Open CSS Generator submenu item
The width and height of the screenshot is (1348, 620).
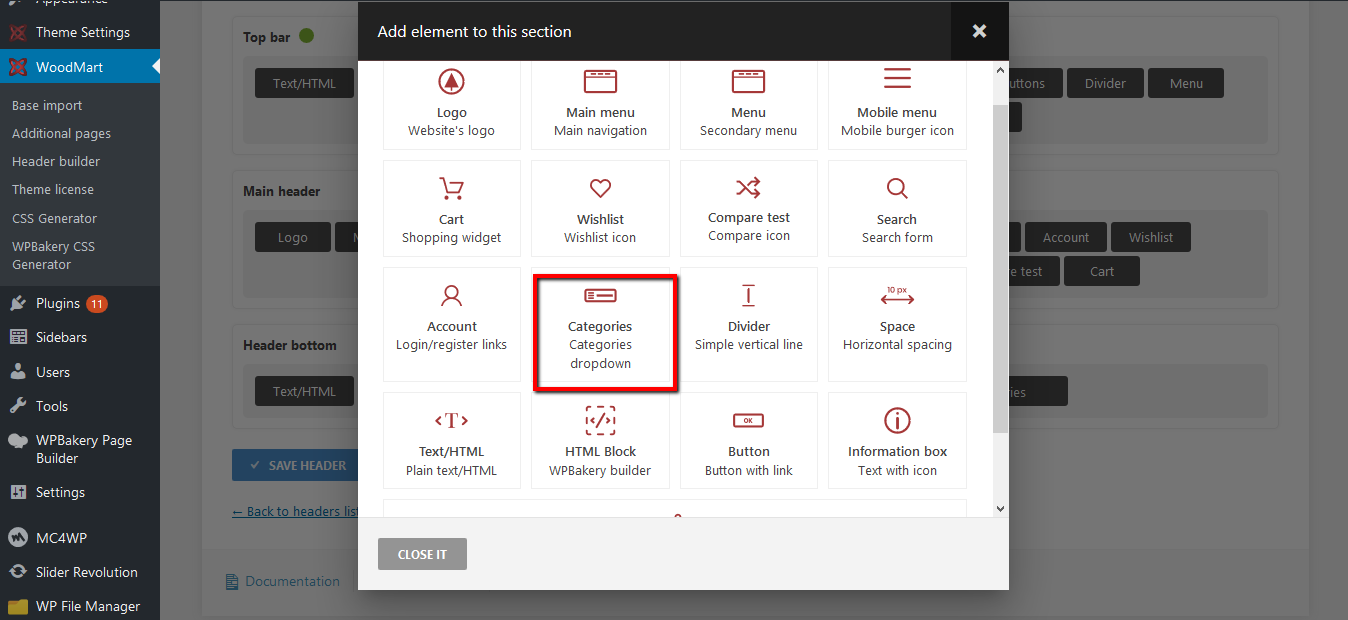[x=55, y=218]
